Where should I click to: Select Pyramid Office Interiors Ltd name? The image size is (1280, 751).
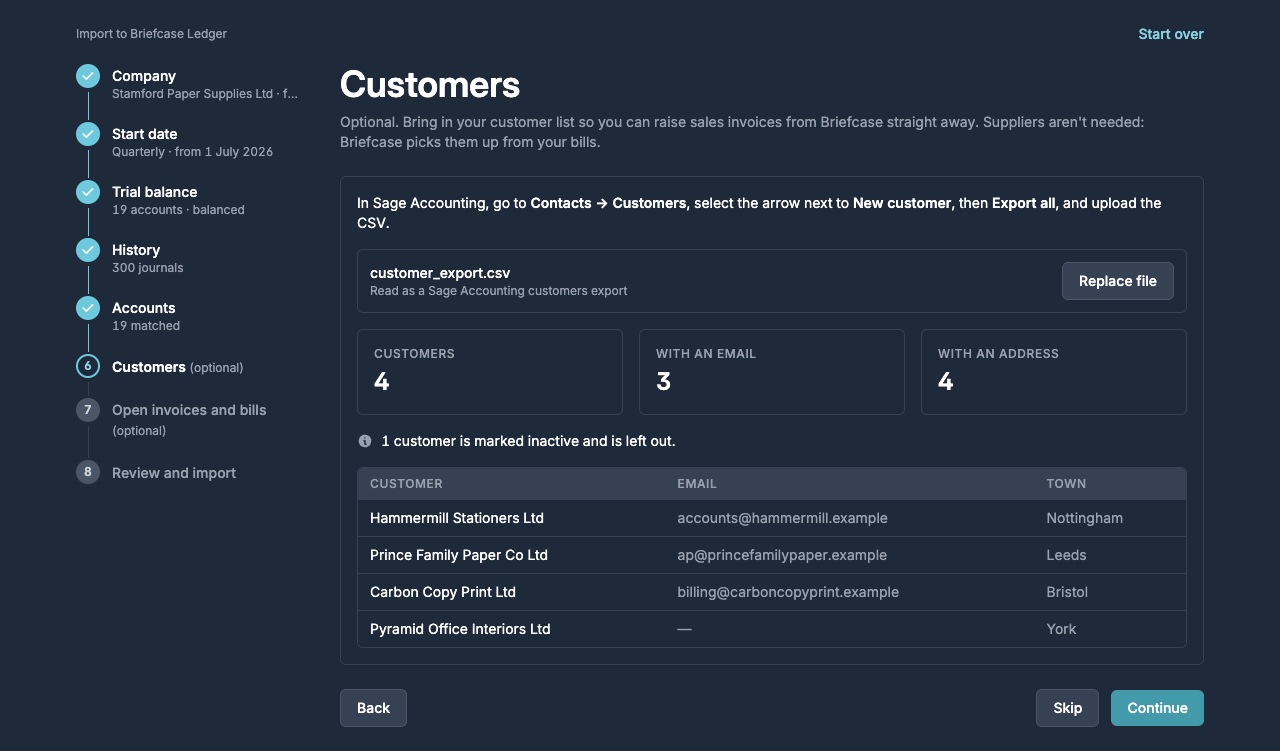(x=460, y=629)
